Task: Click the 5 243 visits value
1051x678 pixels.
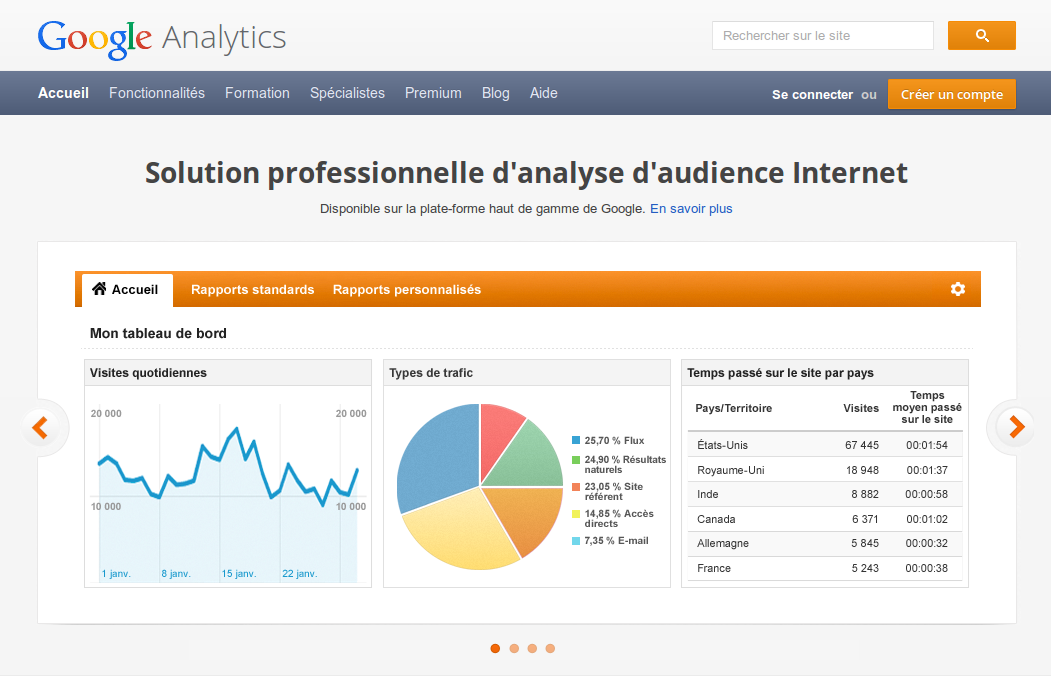Action: point(865,567)
